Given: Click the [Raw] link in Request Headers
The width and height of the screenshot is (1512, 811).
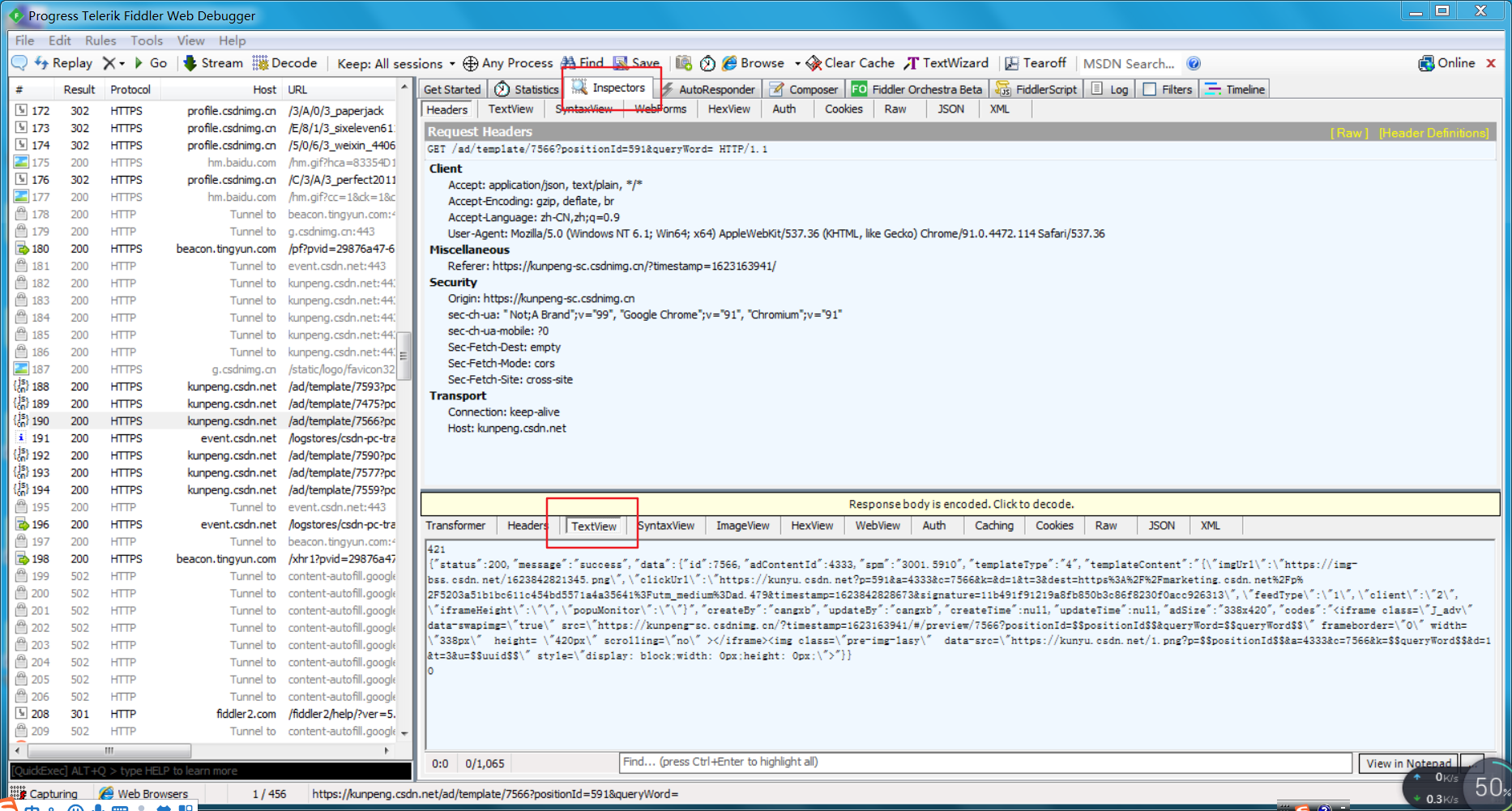Looking at the screenshot, I should tap(1349, 133).
